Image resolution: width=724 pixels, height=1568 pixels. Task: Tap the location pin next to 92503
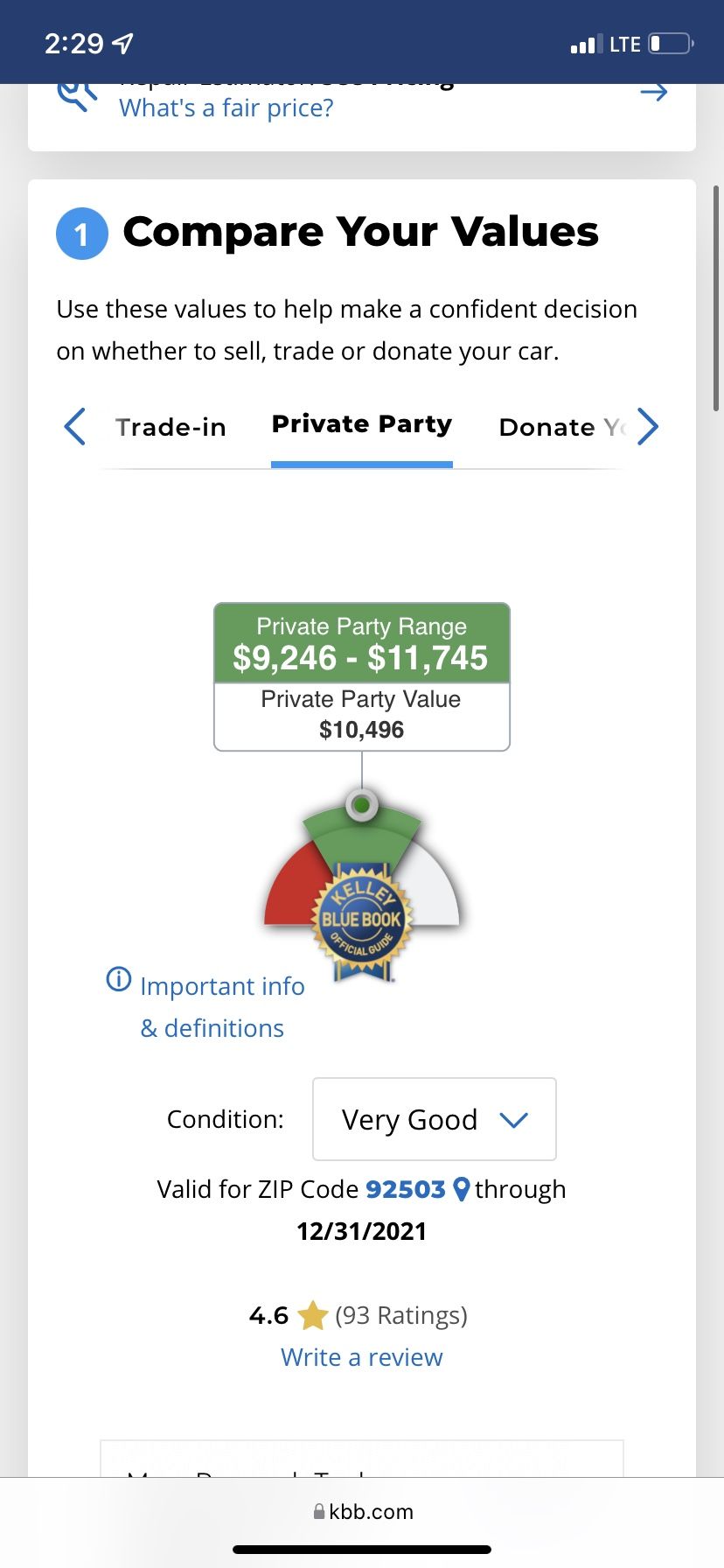point(462,1189)
